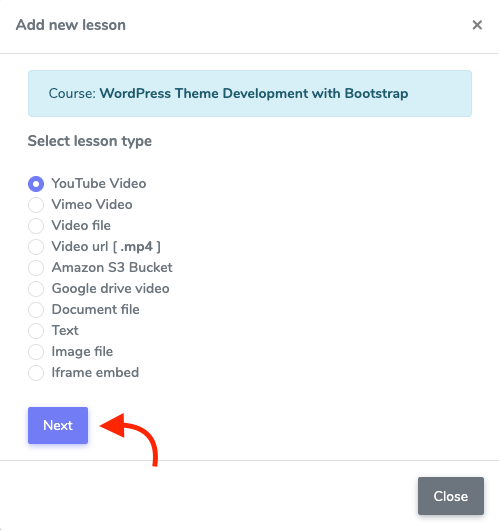Select the Document file radio button

tap(36, 310)
